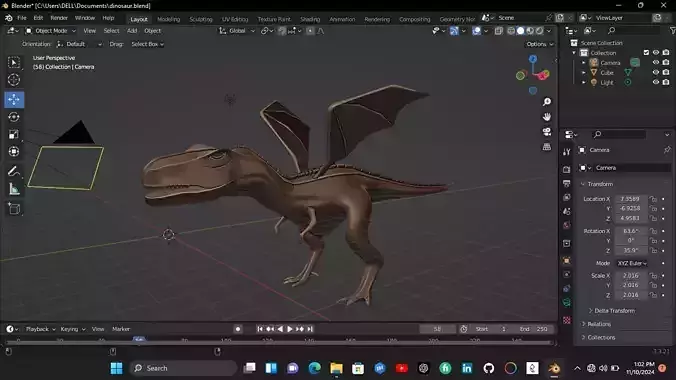Image resolution: width=676 pixels, height=380 pixels.
Task: Open the File menu
Action: coord(22,18)
